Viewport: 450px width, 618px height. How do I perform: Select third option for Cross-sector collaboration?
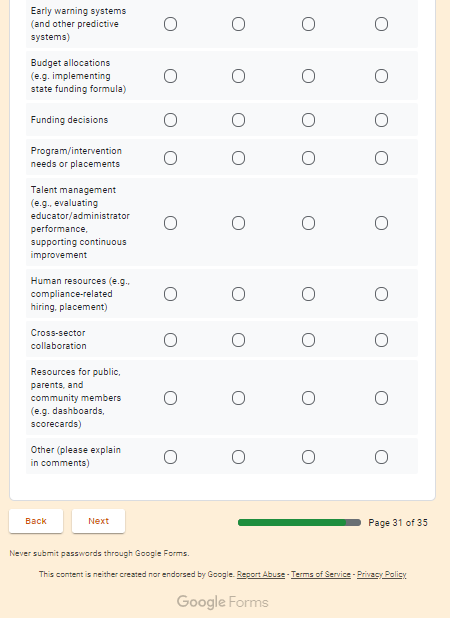308,340
